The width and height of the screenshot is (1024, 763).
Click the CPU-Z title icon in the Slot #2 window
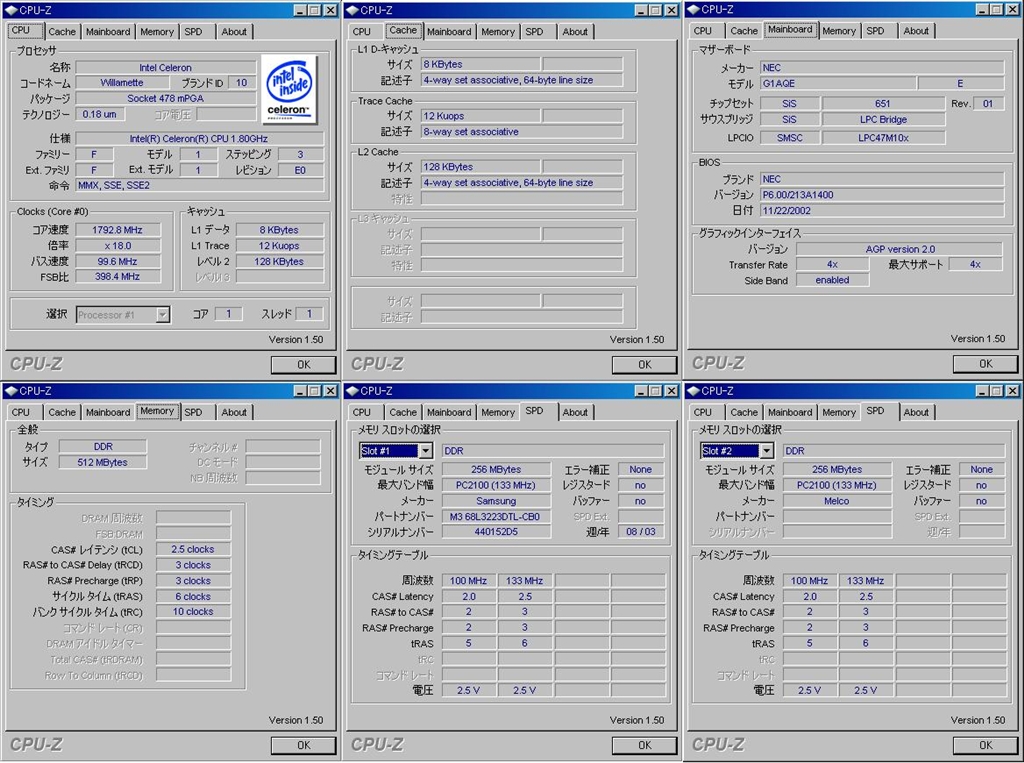pyautogui.click(x=693, y=391)
